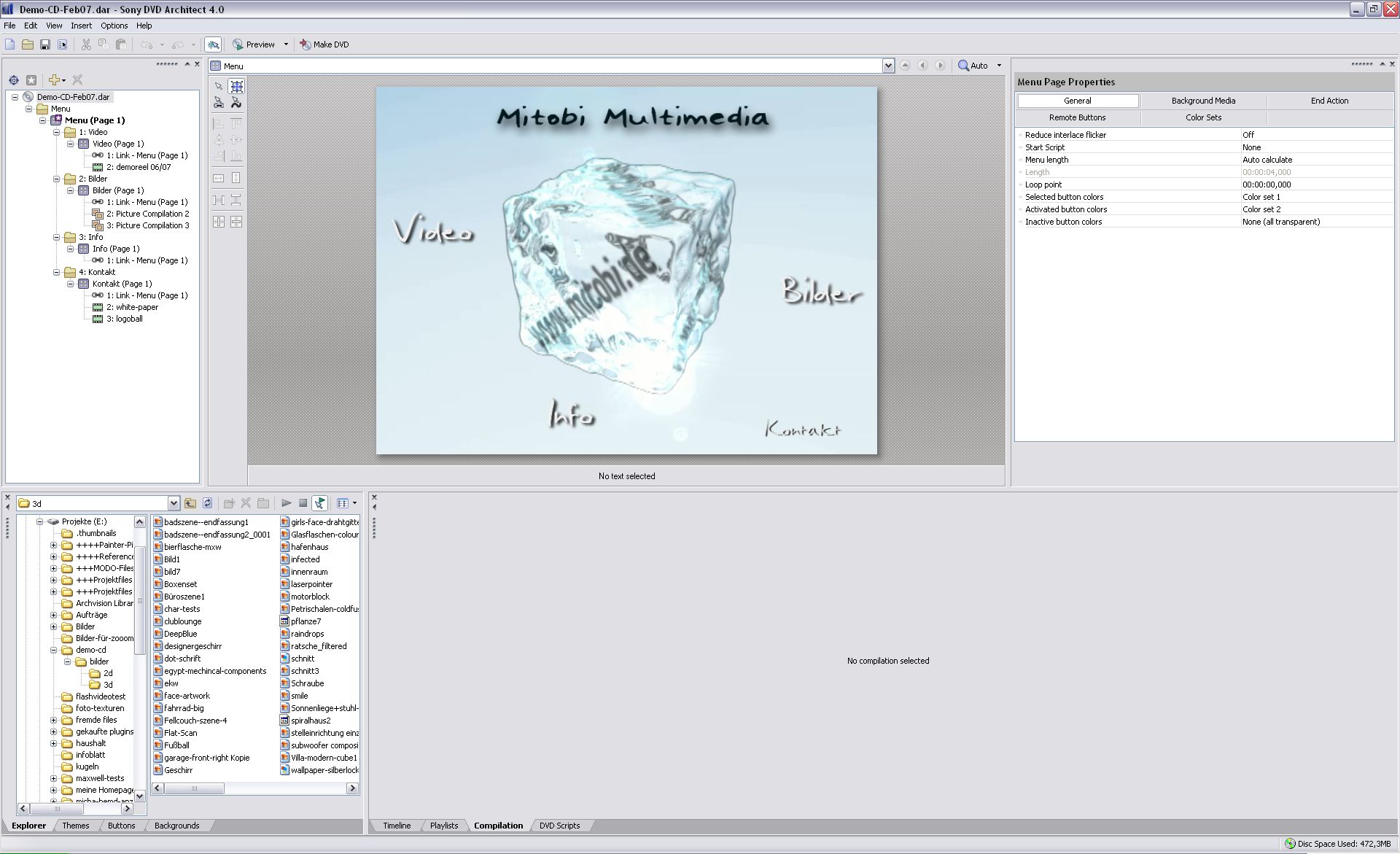The width and height of the screenshot is (1400, 854).
Task: Open a project via folder toolbar icon
Action: 28,44
